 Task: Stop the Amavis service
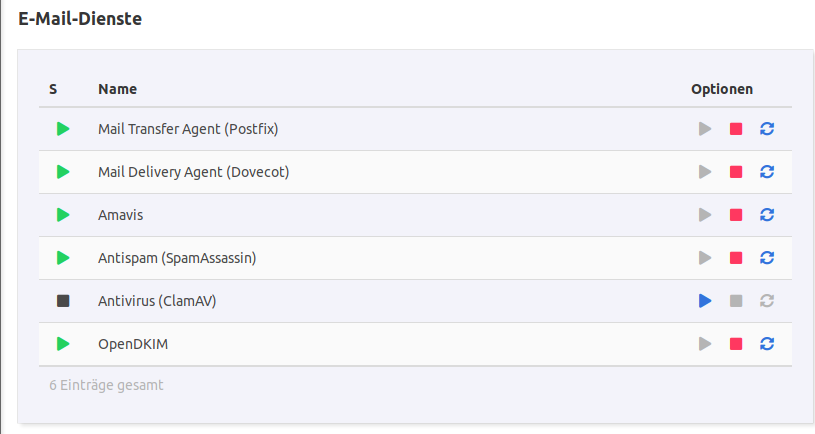pyautogui.click(x=736, y=215)
